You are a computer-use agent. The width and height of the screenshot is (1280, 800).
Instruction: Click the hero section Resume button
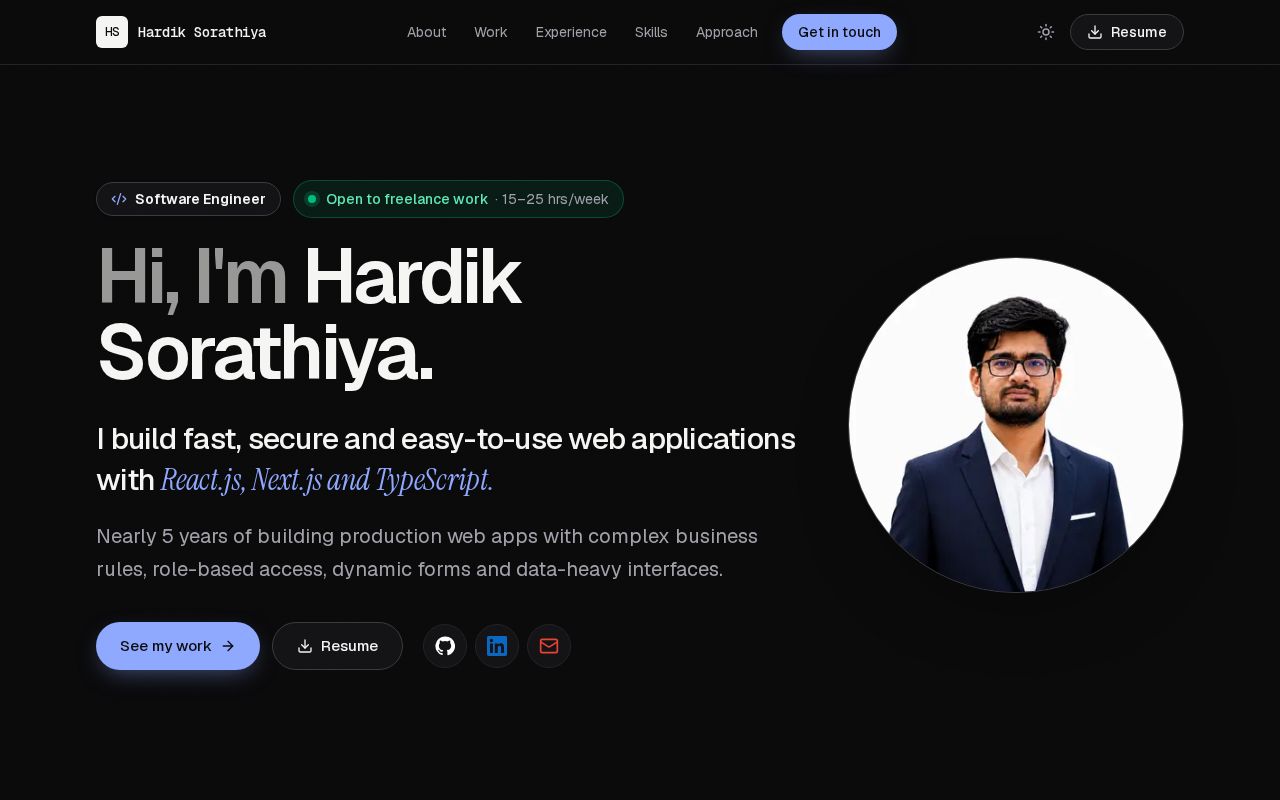pyautogui.click(x=337, y=646)
